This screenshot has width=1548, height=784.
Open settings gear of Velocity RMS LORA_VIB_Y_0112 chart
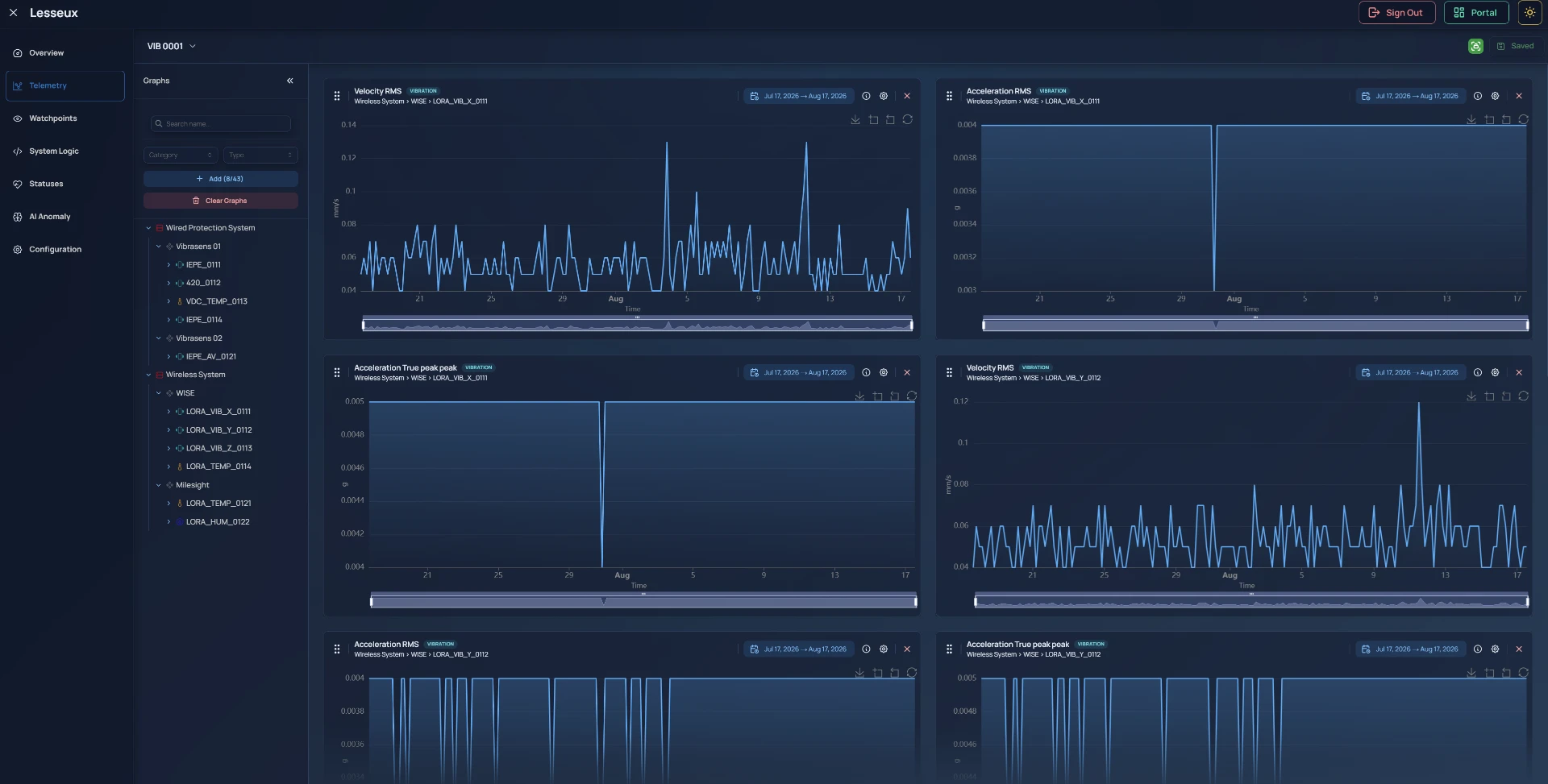tap(1496, 372)
